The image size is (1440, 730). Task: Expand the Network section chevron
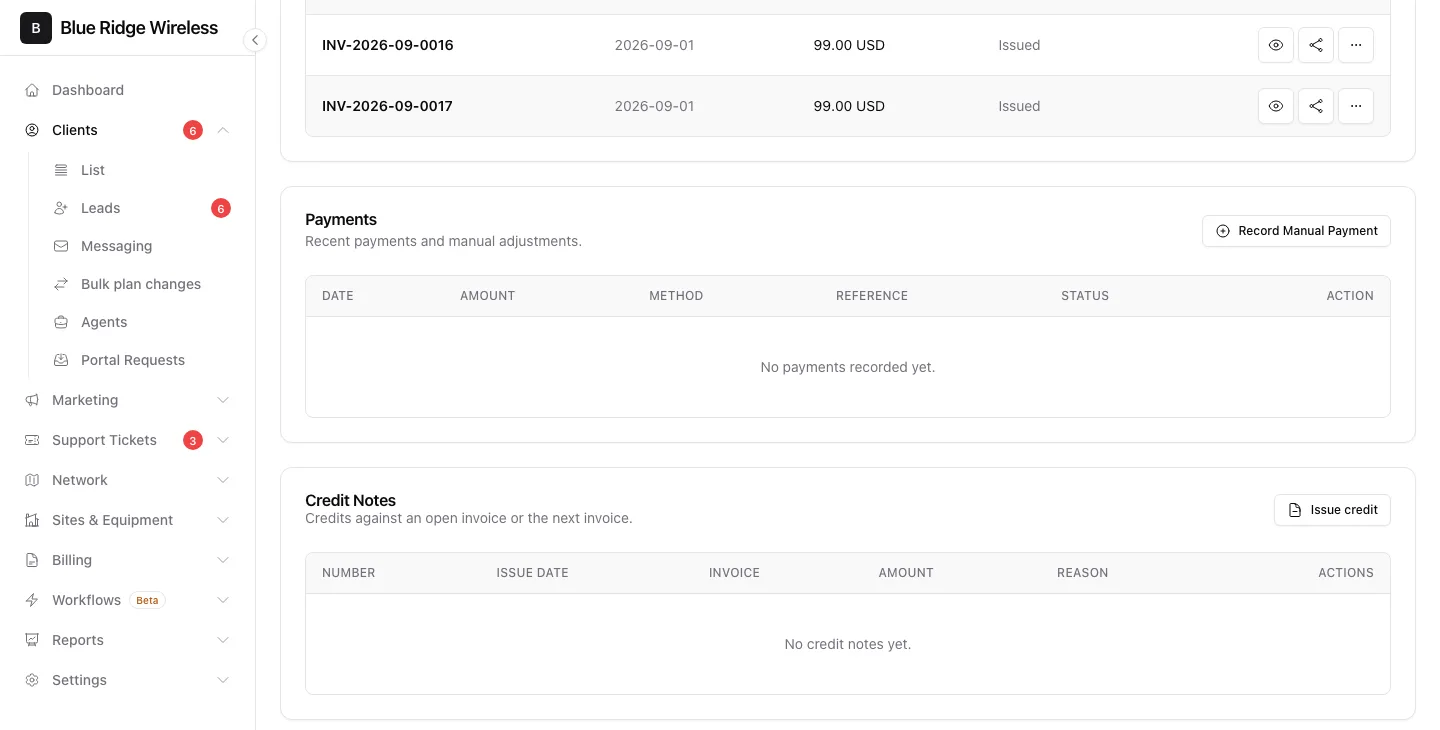point(223,480)
